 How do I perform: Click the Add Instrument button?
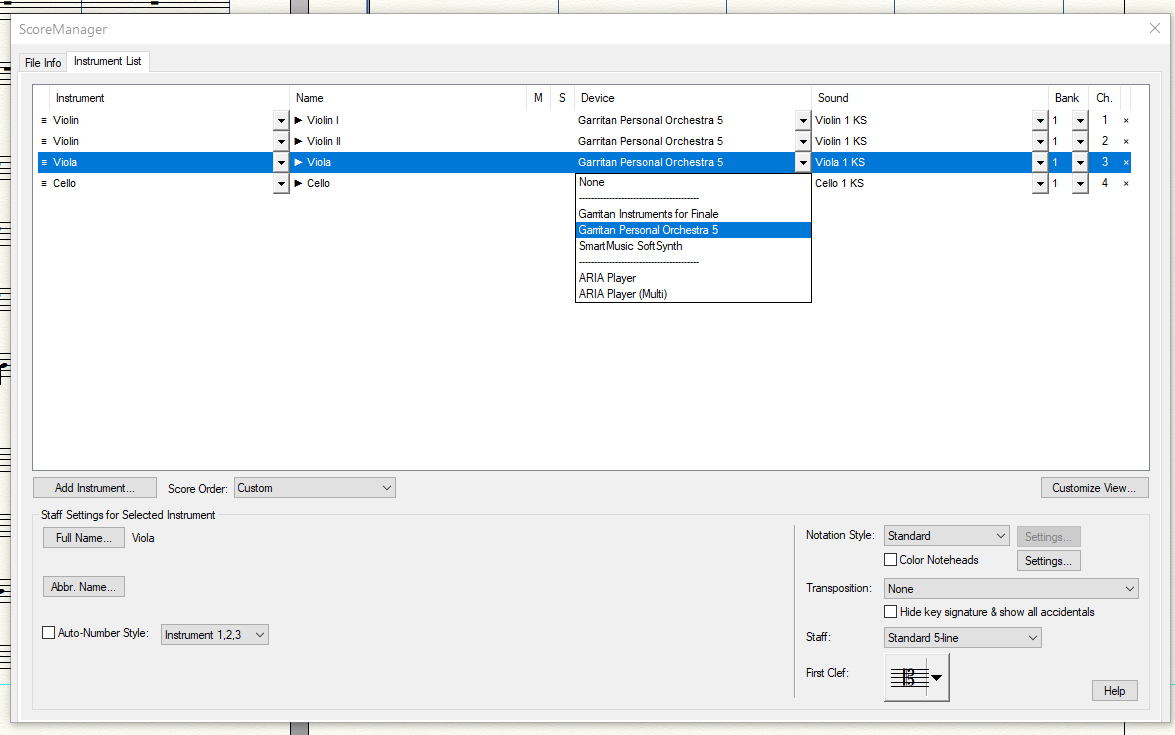tap(95, 488)
